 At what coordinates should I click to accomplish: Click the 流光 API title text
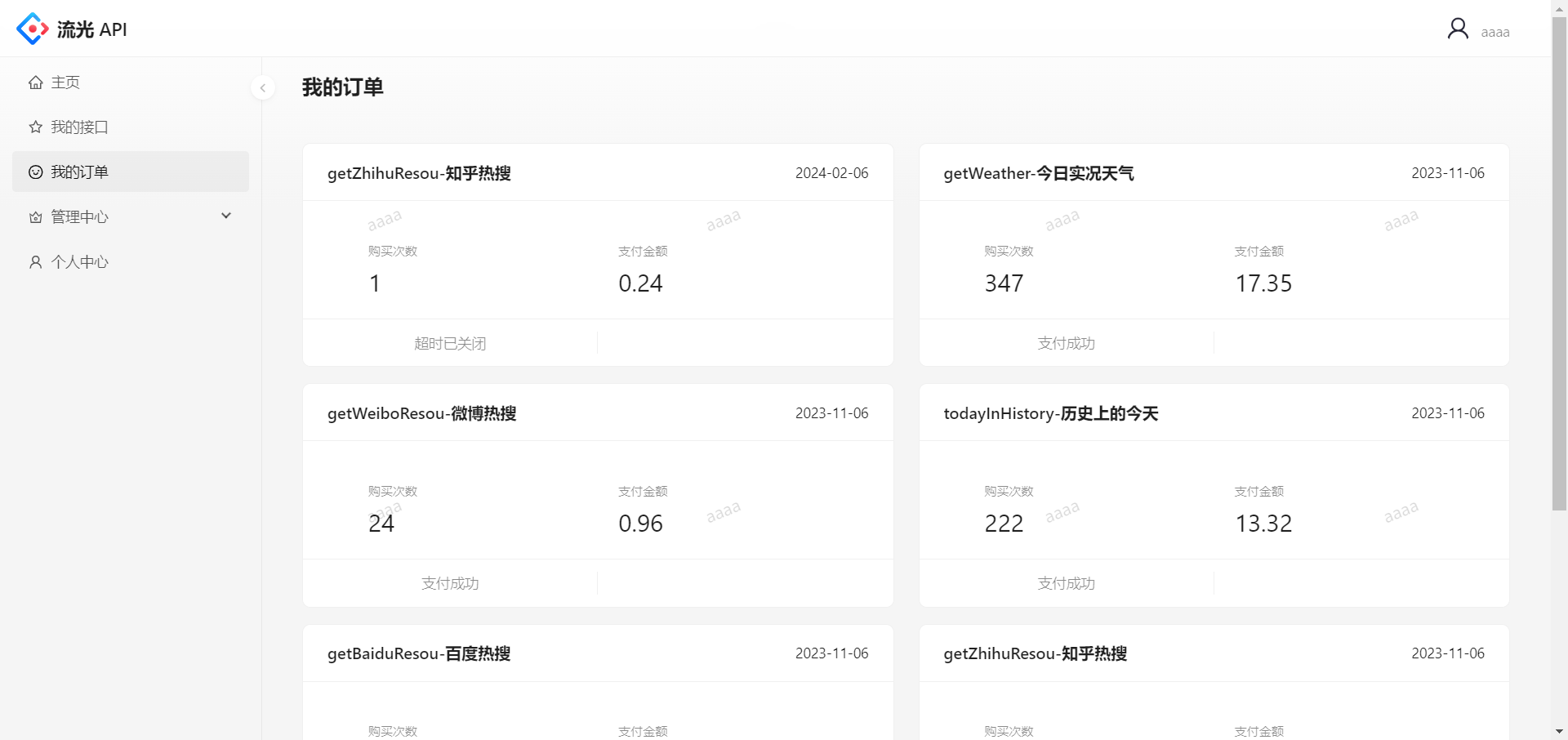(x=92, y=29)
